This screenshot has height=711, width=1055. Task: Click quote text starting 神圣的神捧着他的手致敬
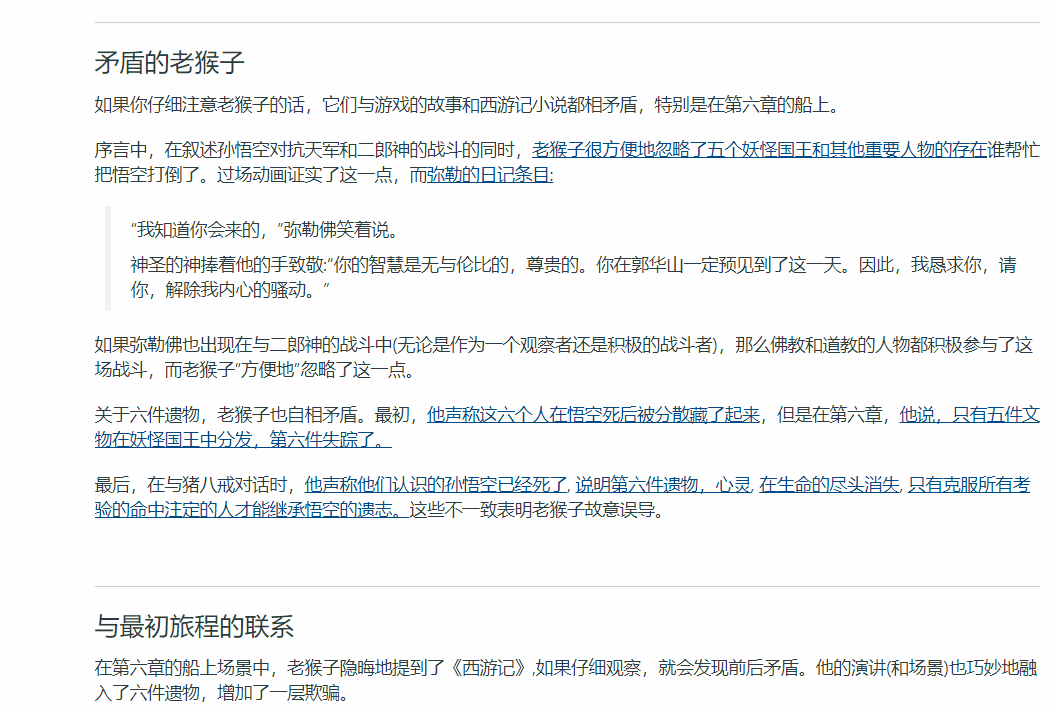click(573, 277)
